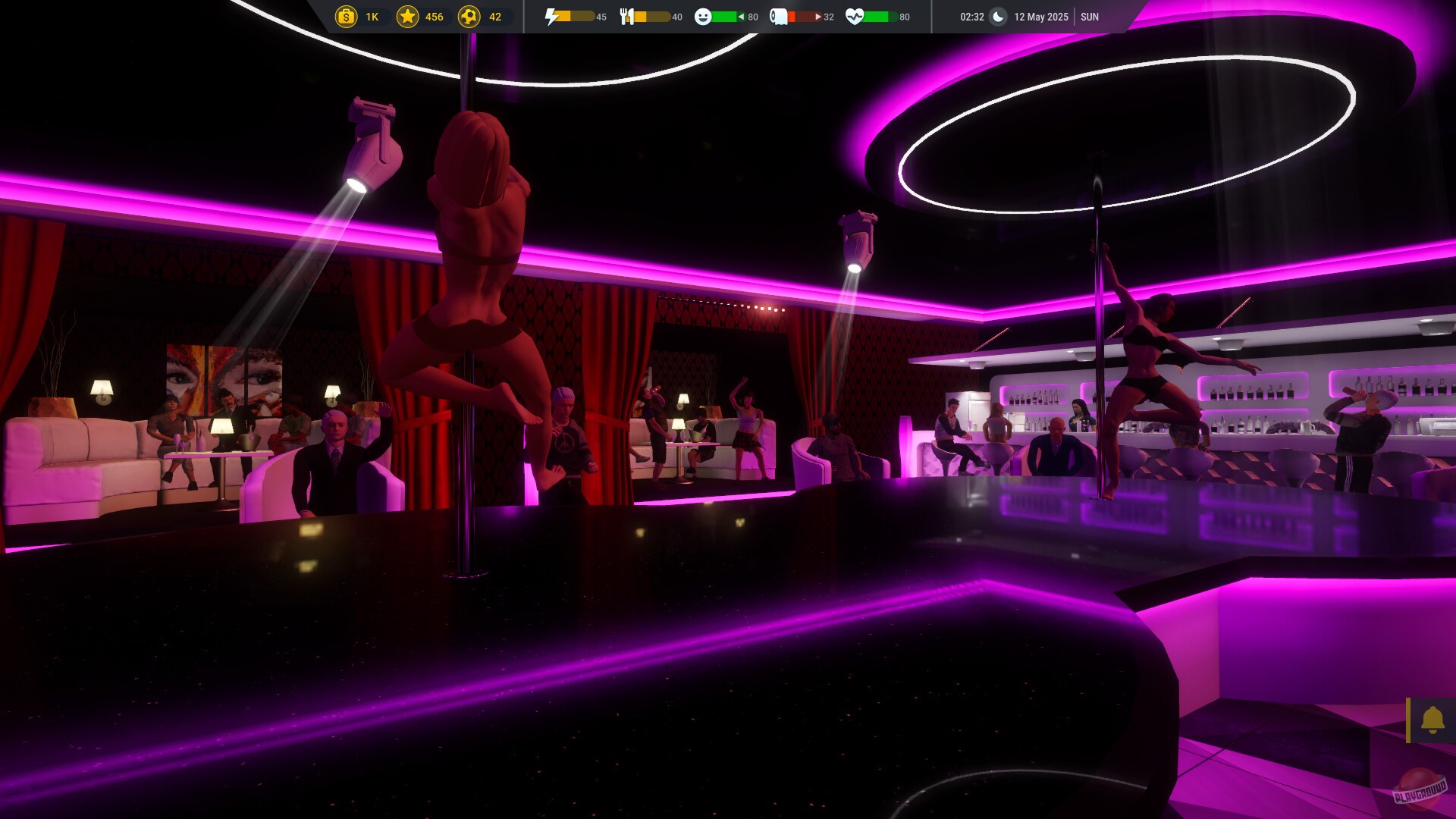Click the 456 star points counter
Image resolution: width=1456 pixels, height=819 pixels.
(434, 17)
